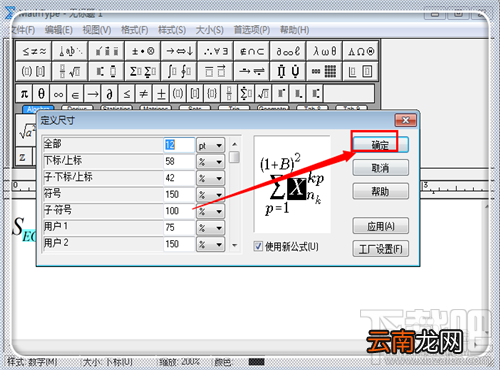
Task: Toggle the 使用新公式(U) checkbox
Action: [x=258, y=247]
